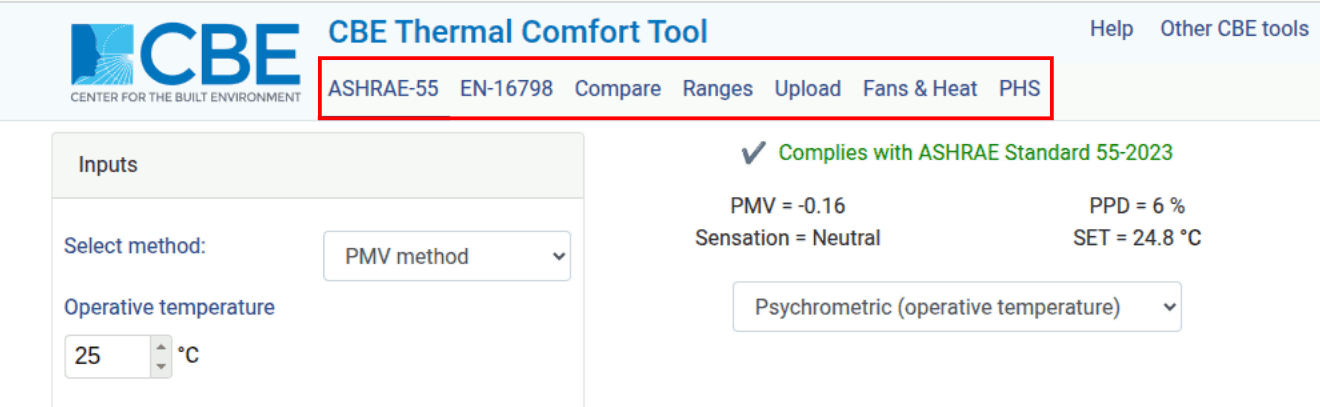Expand the Psychrometric chart type dropdown
The height and width of the screenshot is (407, 1320).
coord(956,307)
